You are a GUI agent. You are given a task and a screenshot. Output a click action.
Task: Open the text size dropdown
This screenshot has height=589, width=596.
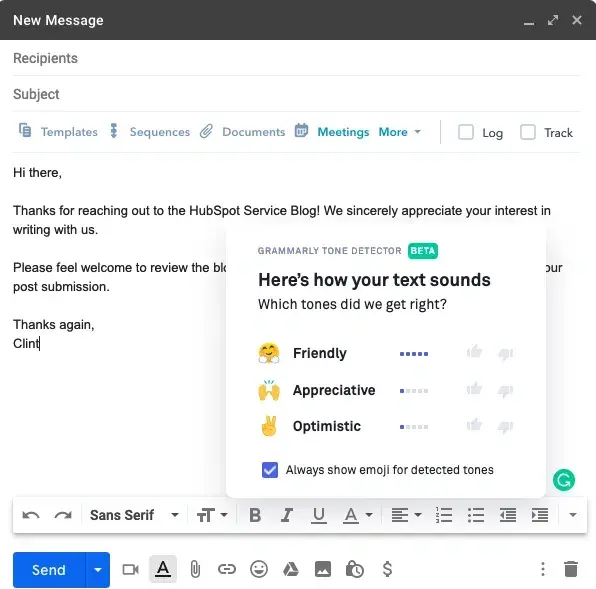point(212,515)
